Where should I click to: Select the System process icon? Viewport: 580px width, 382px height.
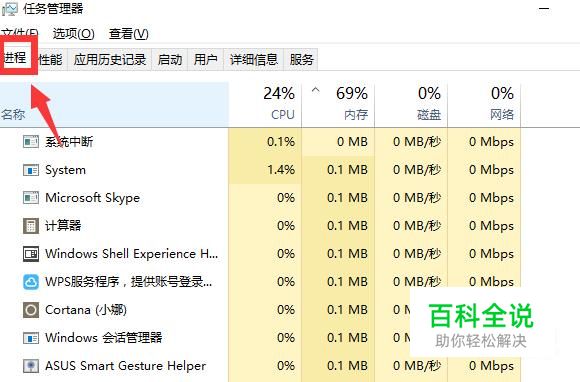(x=31, y=170)
